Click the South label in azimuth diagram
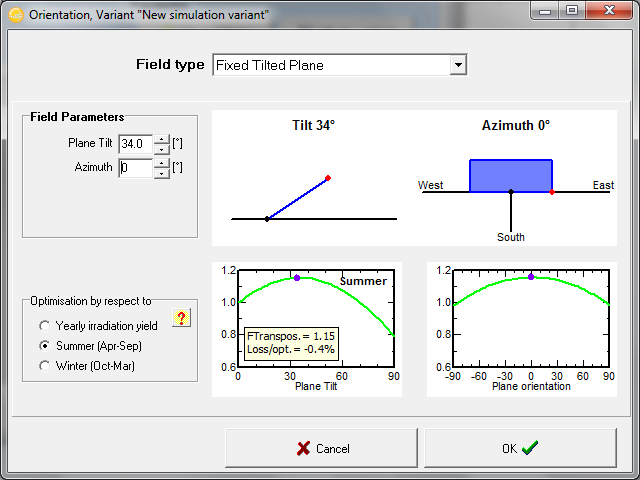 [511, 237]
